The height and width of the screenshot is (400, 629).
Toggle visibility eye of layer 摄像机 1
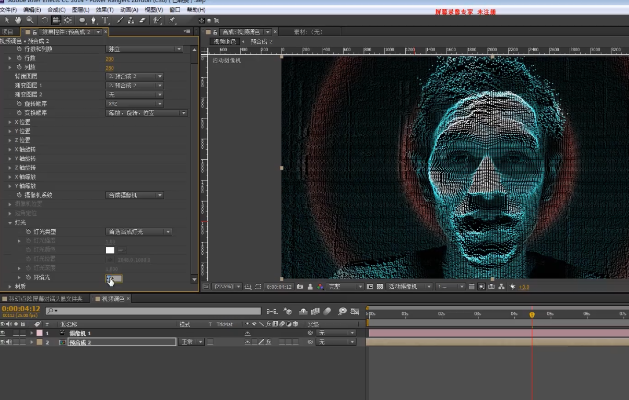[x=5, y=333]
